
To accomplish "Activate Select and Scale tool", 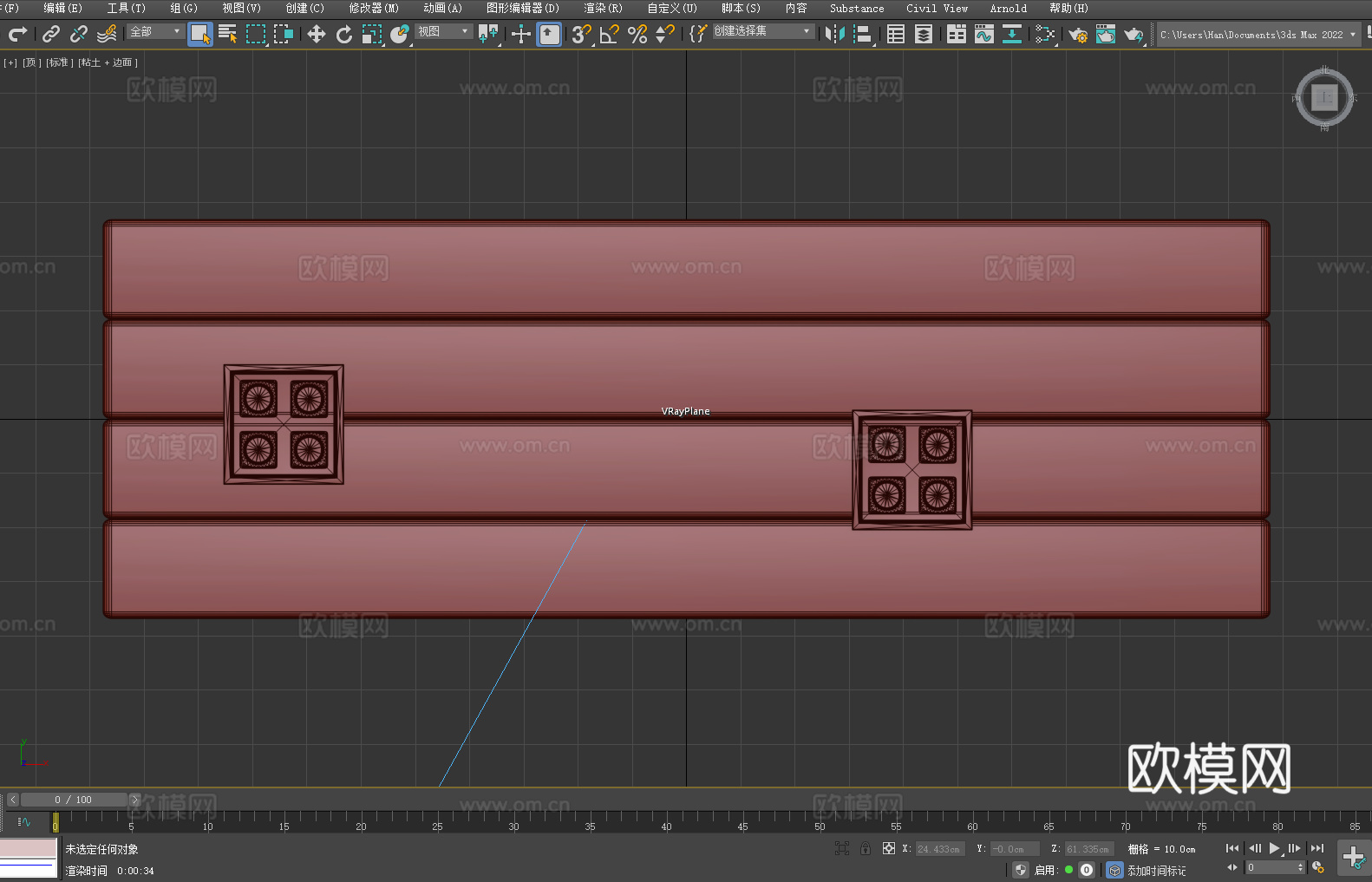I will click(x=372, y=34).
